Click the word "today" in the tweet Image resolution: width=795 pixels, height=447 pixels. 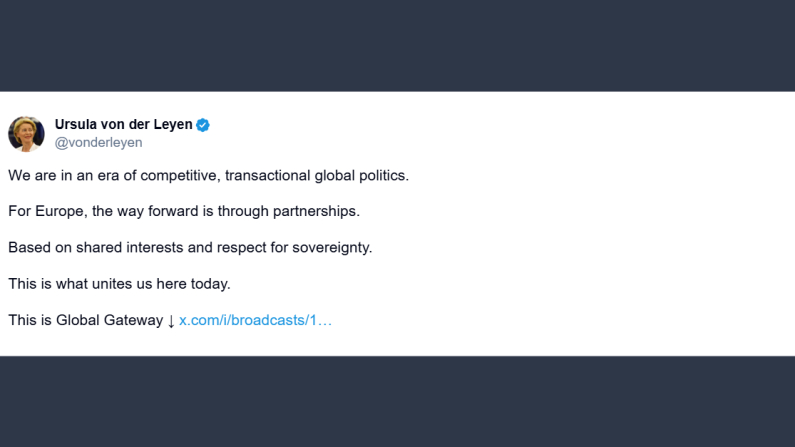click(209, 284)
